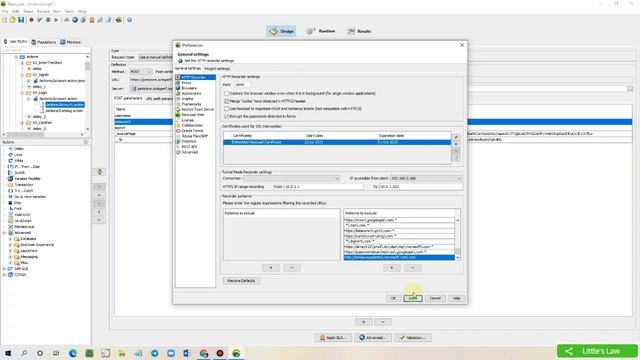Toggle use NeoLoad to negotiate NTLM checkbox
Image resolution: width=640 pixels, height=360 pixels.
coord(227,109)
